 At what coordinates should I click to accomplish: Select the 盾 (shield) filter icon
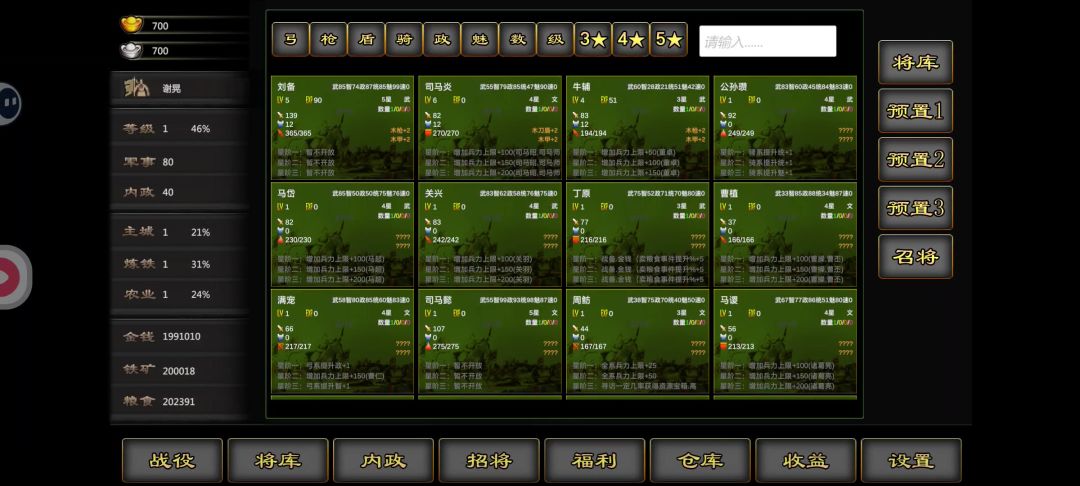coord(366,40)
